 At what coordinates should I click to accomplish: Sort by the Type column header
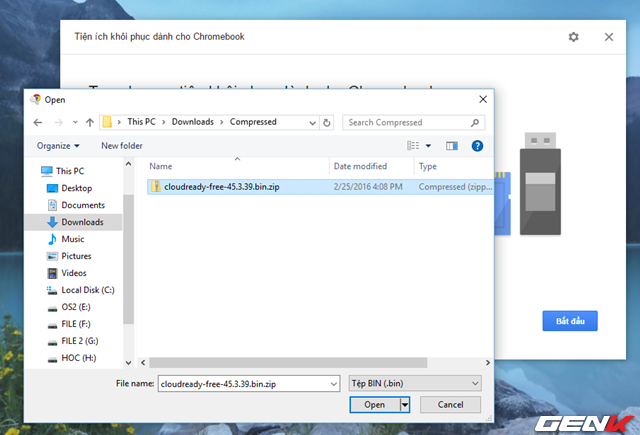427,166
